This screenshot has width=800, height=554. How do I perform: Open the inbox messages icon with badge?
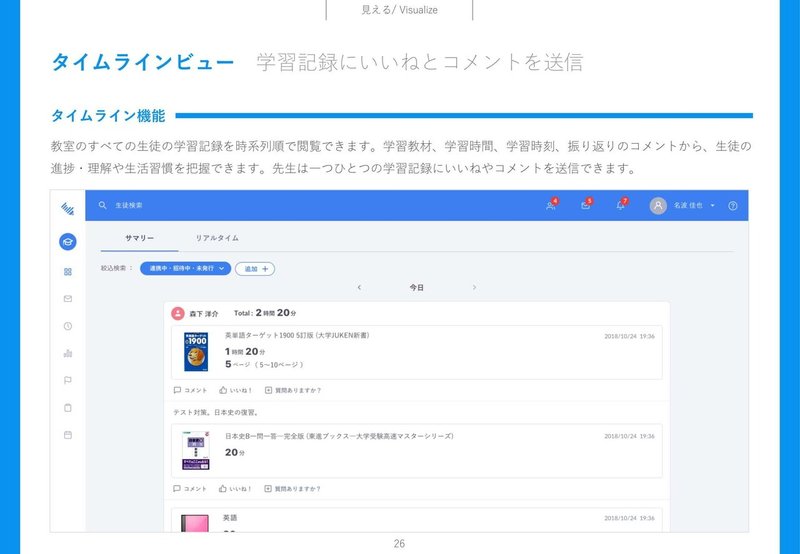pos(586,205)
